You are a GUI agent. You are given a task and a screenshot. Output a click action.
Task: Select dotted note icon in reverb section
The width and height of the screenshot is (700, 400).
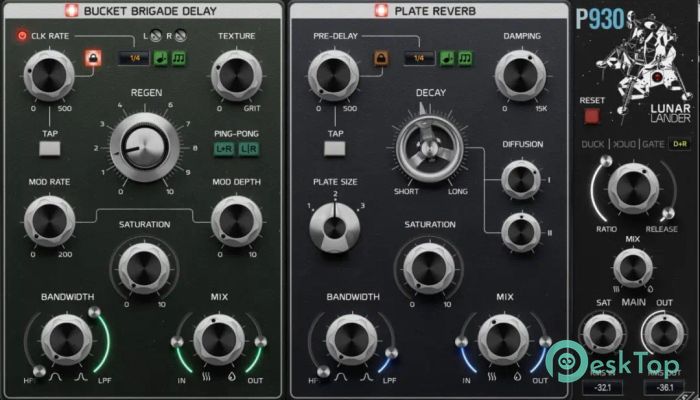pos(446,58)
